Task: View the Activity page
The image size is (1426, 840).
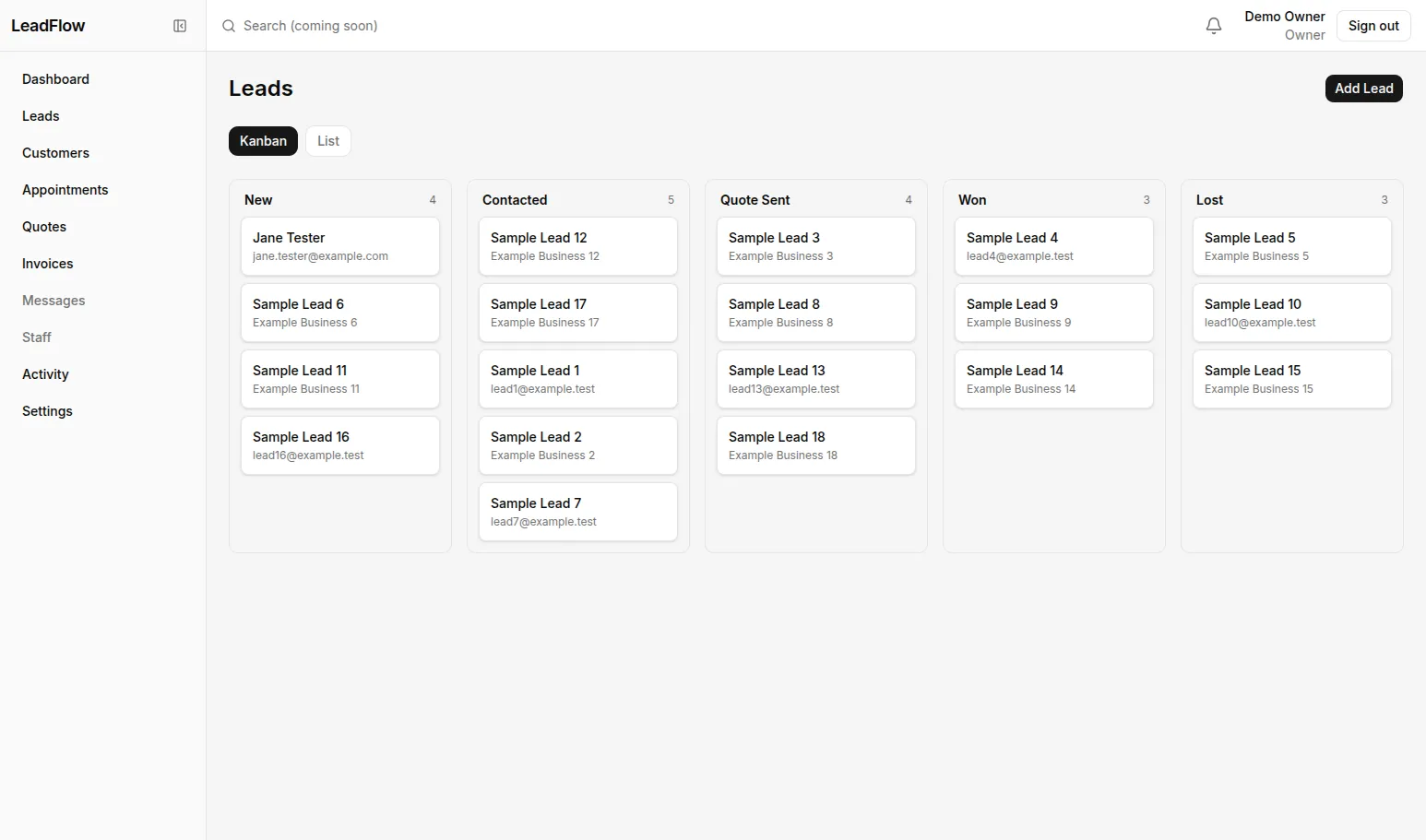Action: [x=45, y=374]
